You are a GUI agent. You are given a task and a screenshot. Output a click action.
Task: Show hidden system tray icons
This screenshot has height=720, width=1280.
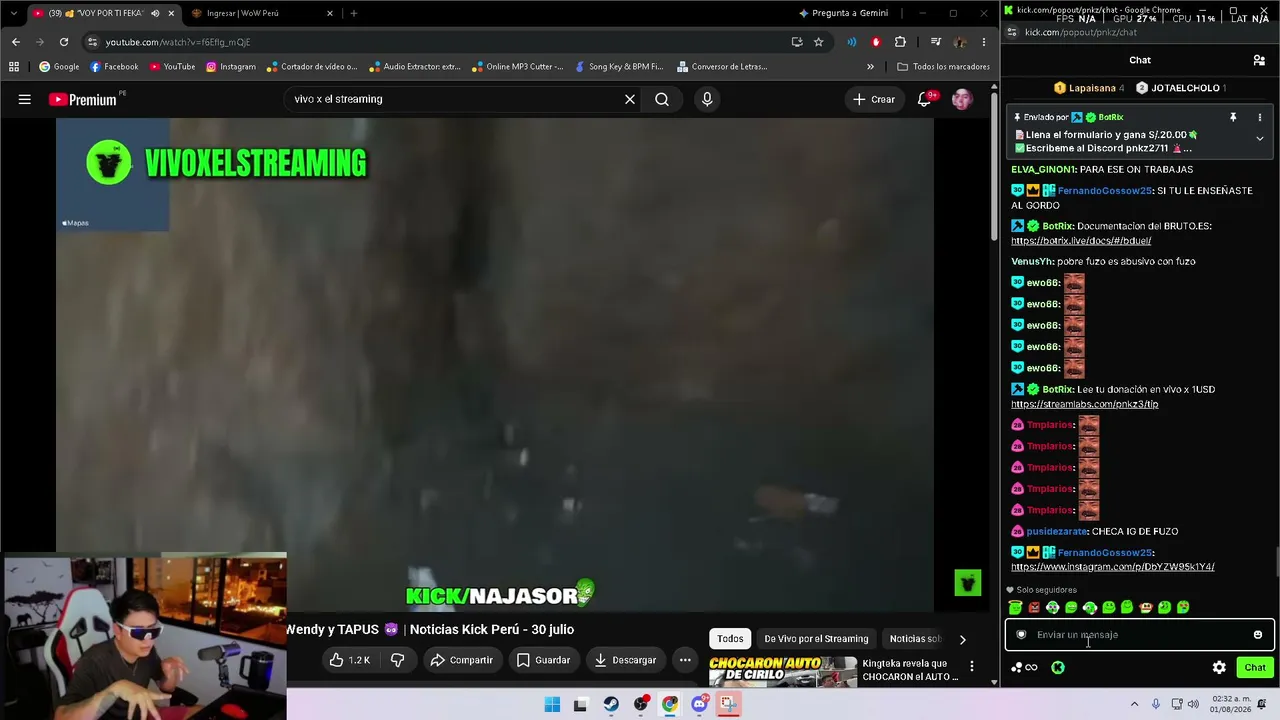click(1134, 705)
